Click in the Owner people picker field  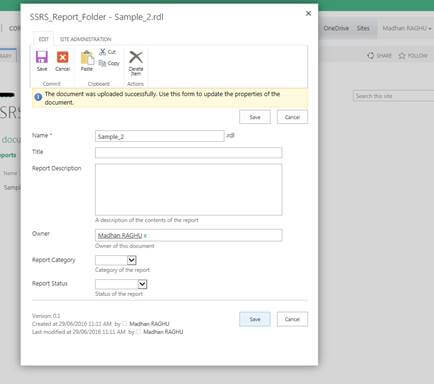[188, 235]
